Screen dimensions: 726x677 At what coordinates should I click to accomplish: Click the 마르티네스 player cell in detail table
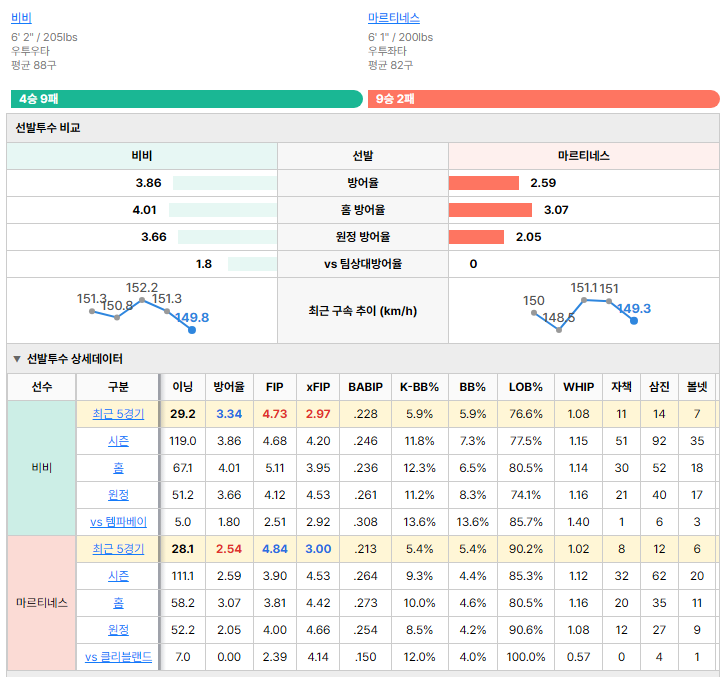[x=42, y=603]
